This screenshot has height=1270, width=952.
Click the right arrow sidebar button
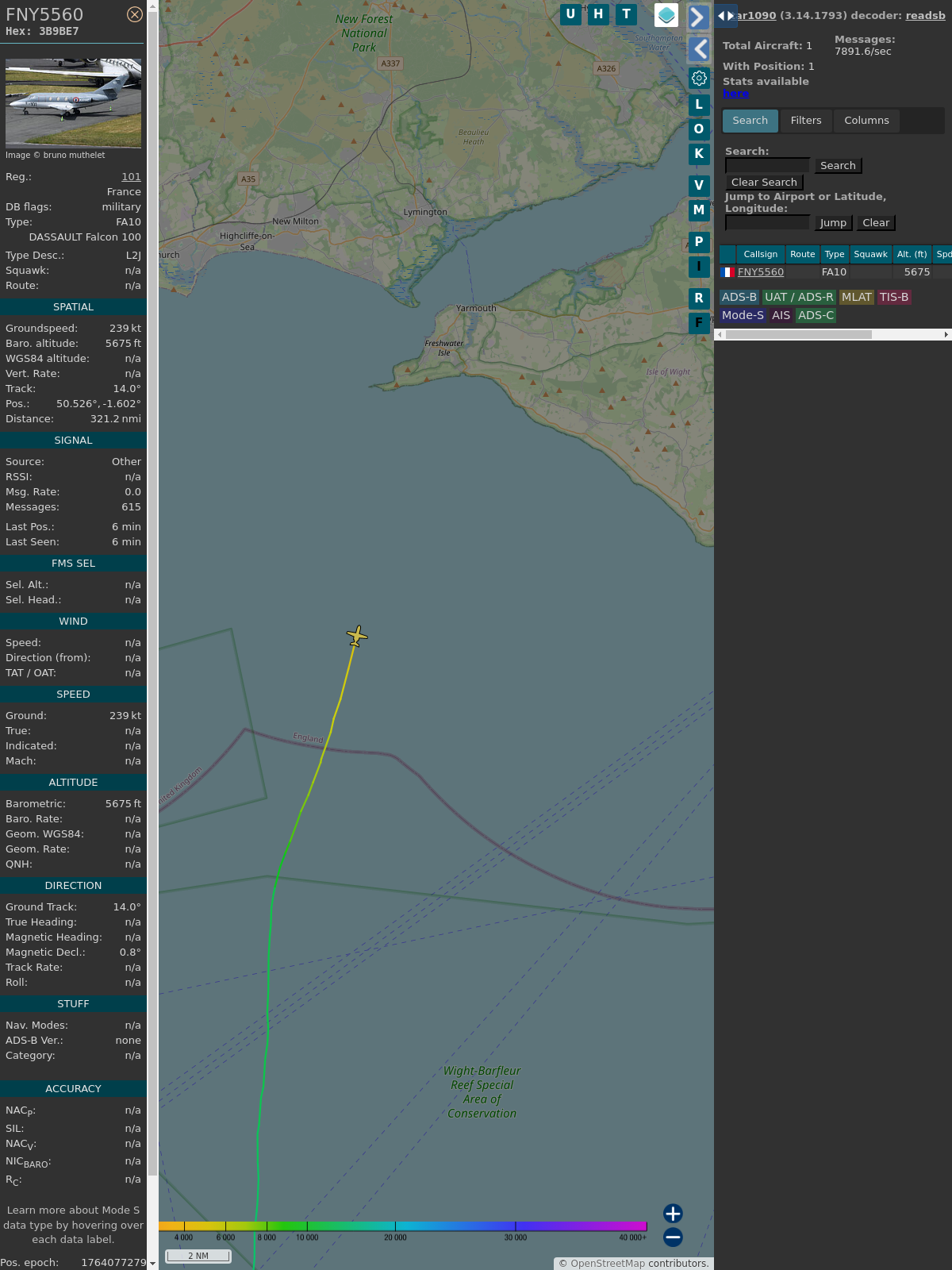coord(698,17)
